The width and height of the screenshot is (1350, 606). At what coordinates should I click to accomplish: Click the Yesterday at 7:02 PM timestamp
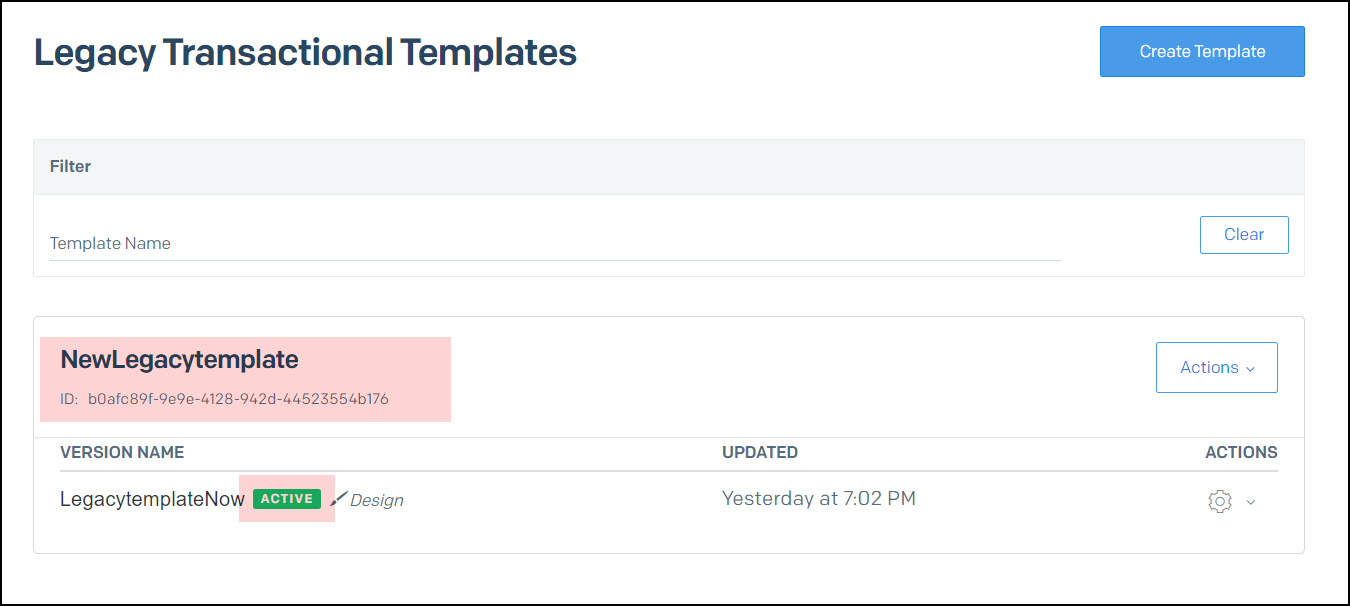[819, 498]
